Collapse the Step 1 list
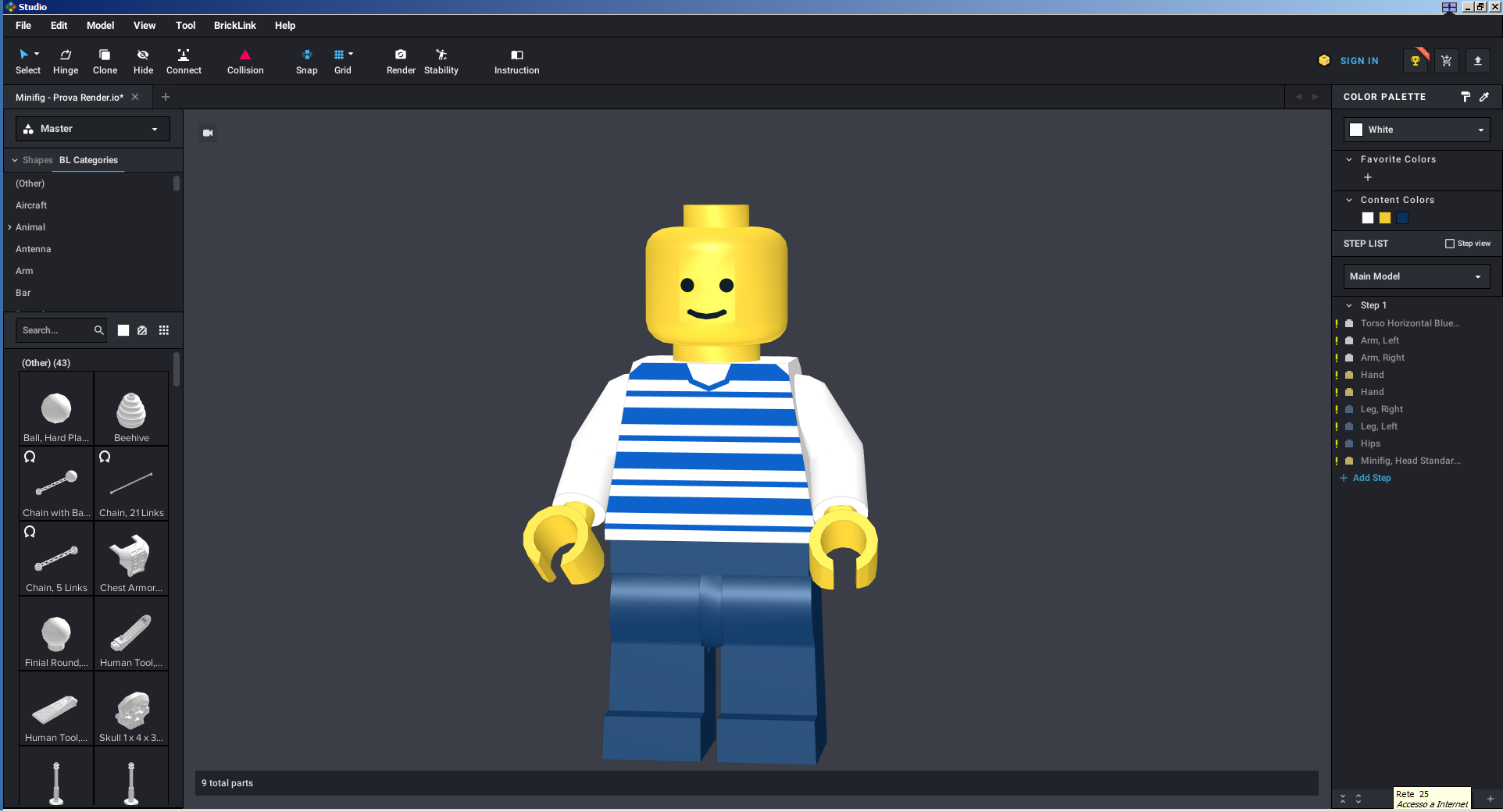1503x812 pixels. (x=1349, y=305)
